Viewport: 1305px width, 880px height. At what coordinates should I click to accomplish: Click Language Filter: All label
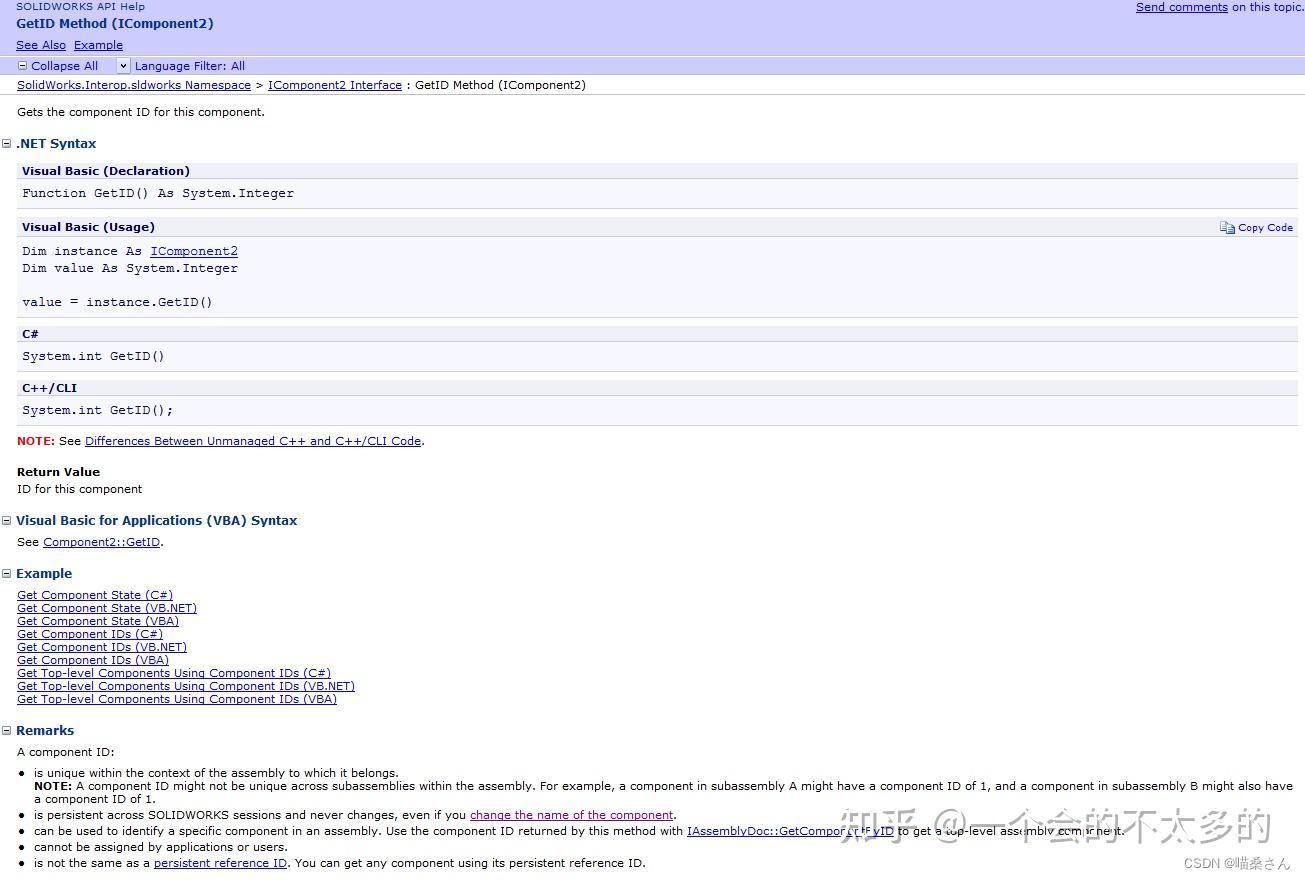(x=190, y=66)
